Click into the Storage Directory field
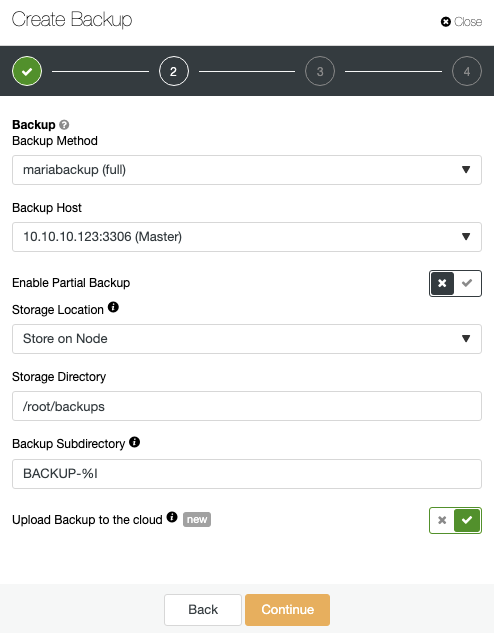The height and width of the screenshot is (633, 494). coord(247,406)
